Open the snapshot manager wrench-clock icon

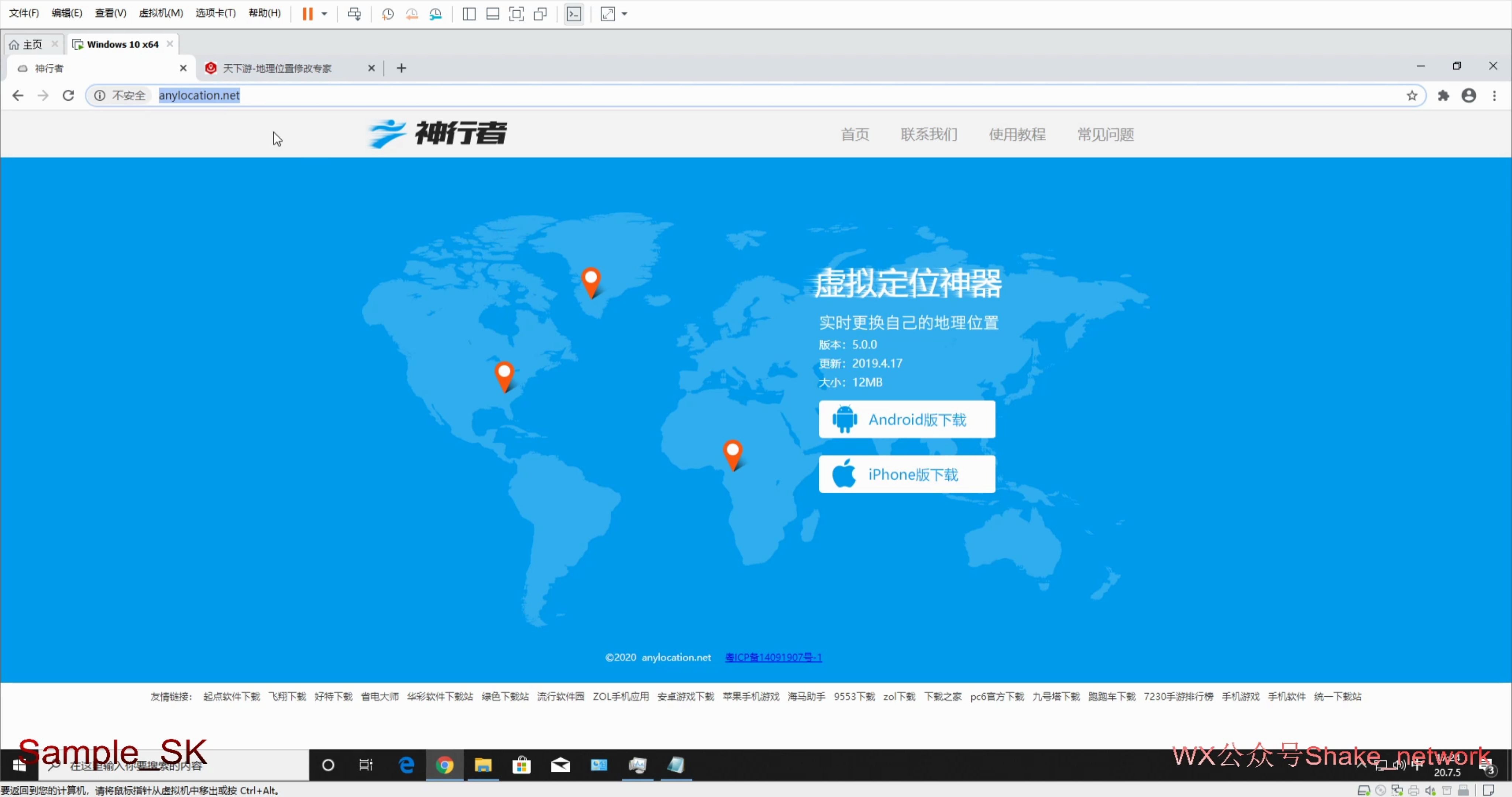436,14
